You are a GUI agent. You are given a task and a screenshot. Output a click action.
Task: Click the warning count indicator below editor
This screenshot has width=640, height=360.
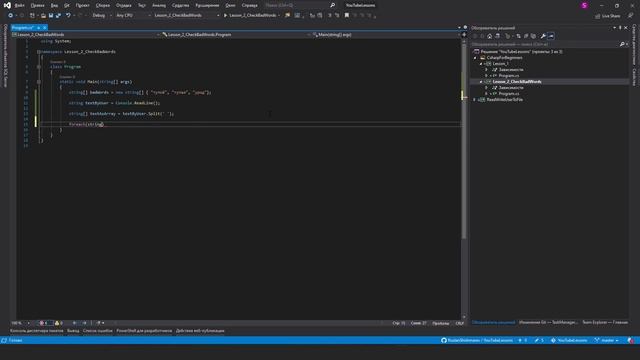pos(58,323)
